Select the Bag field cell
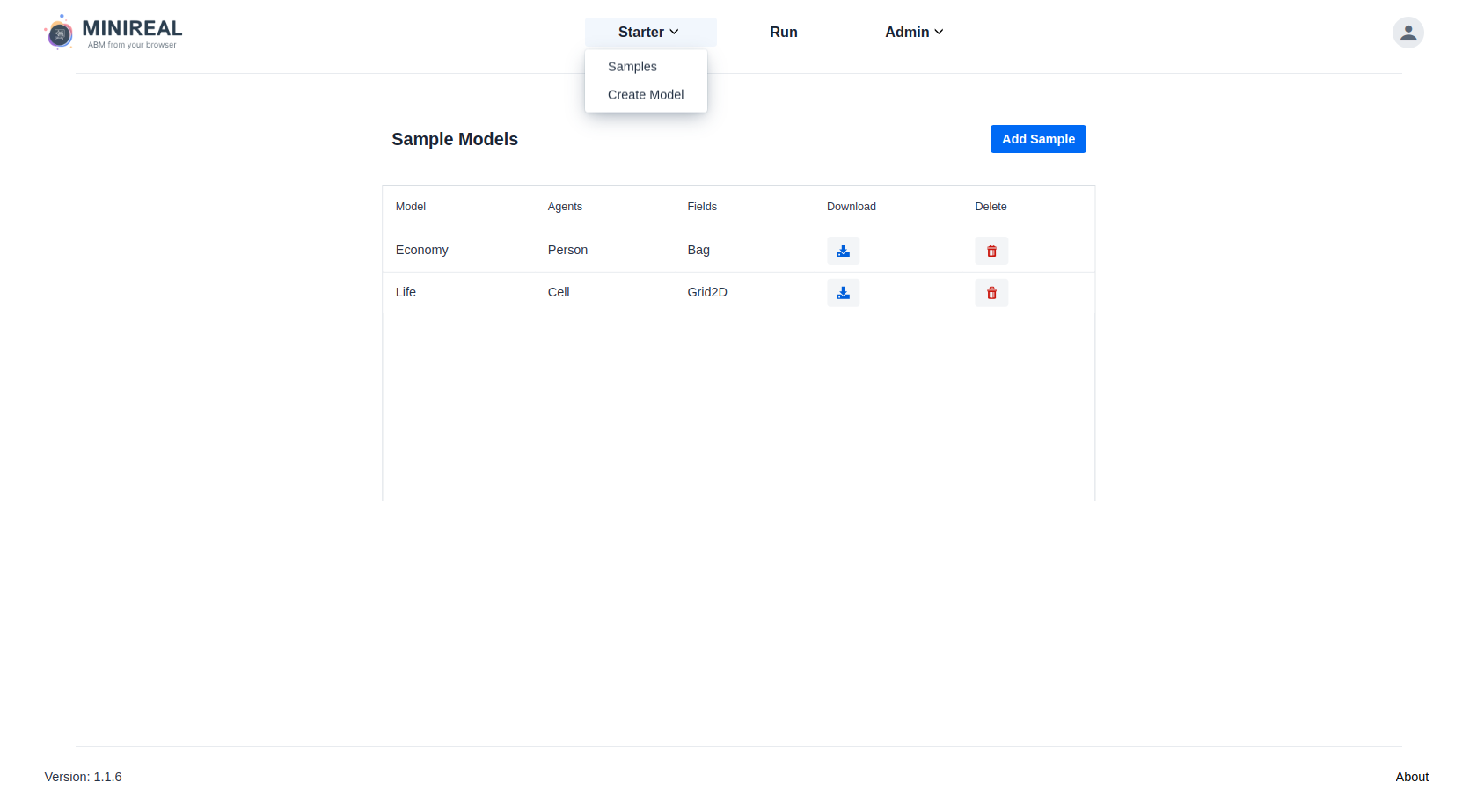1477x812 pixels. coord(698,250)
